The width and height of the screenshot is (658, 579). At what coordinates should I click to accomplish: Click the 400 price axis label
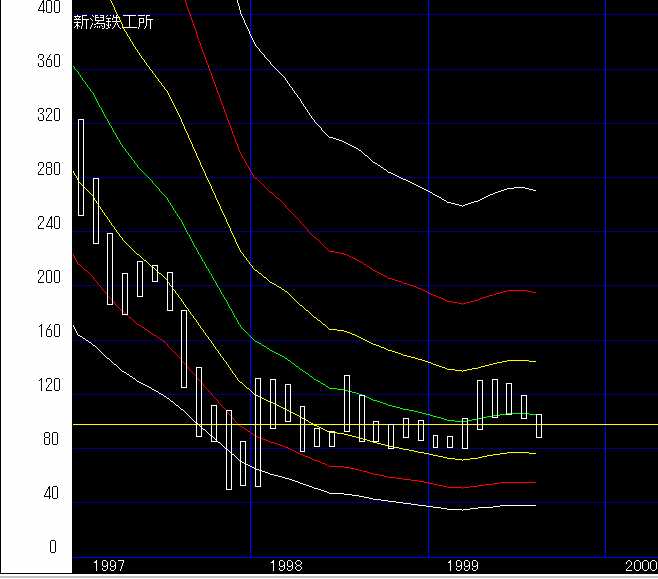[x=20, y=8]
